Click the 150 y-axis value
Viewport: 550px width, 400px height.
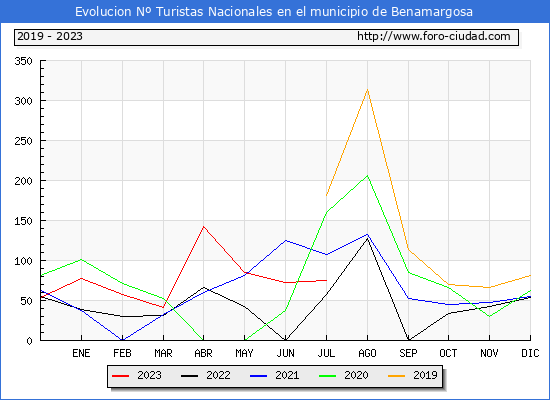coord(23,221)
